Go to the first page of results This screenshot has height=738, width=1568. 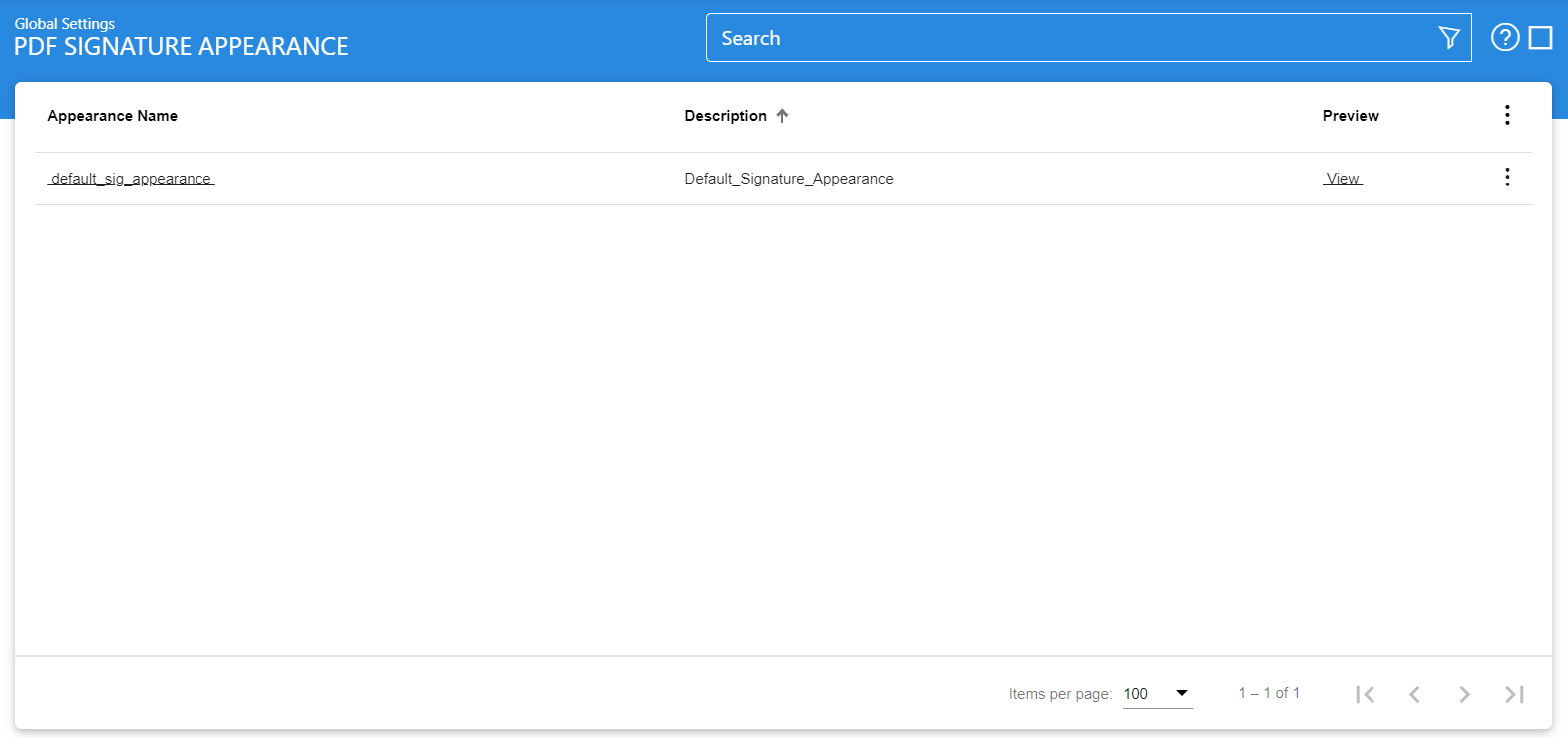(1365, 694)
